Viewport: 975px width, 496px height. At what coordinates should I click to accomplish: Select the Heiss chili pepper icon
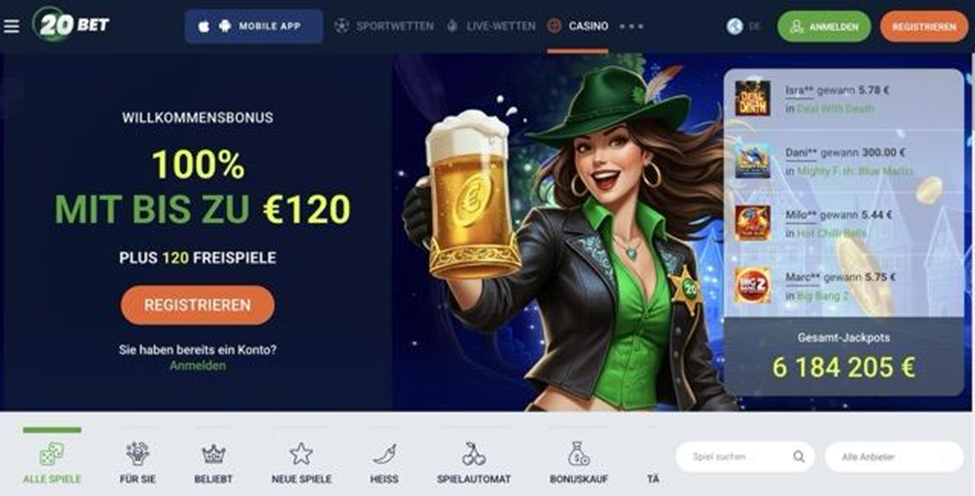(384, 454)
